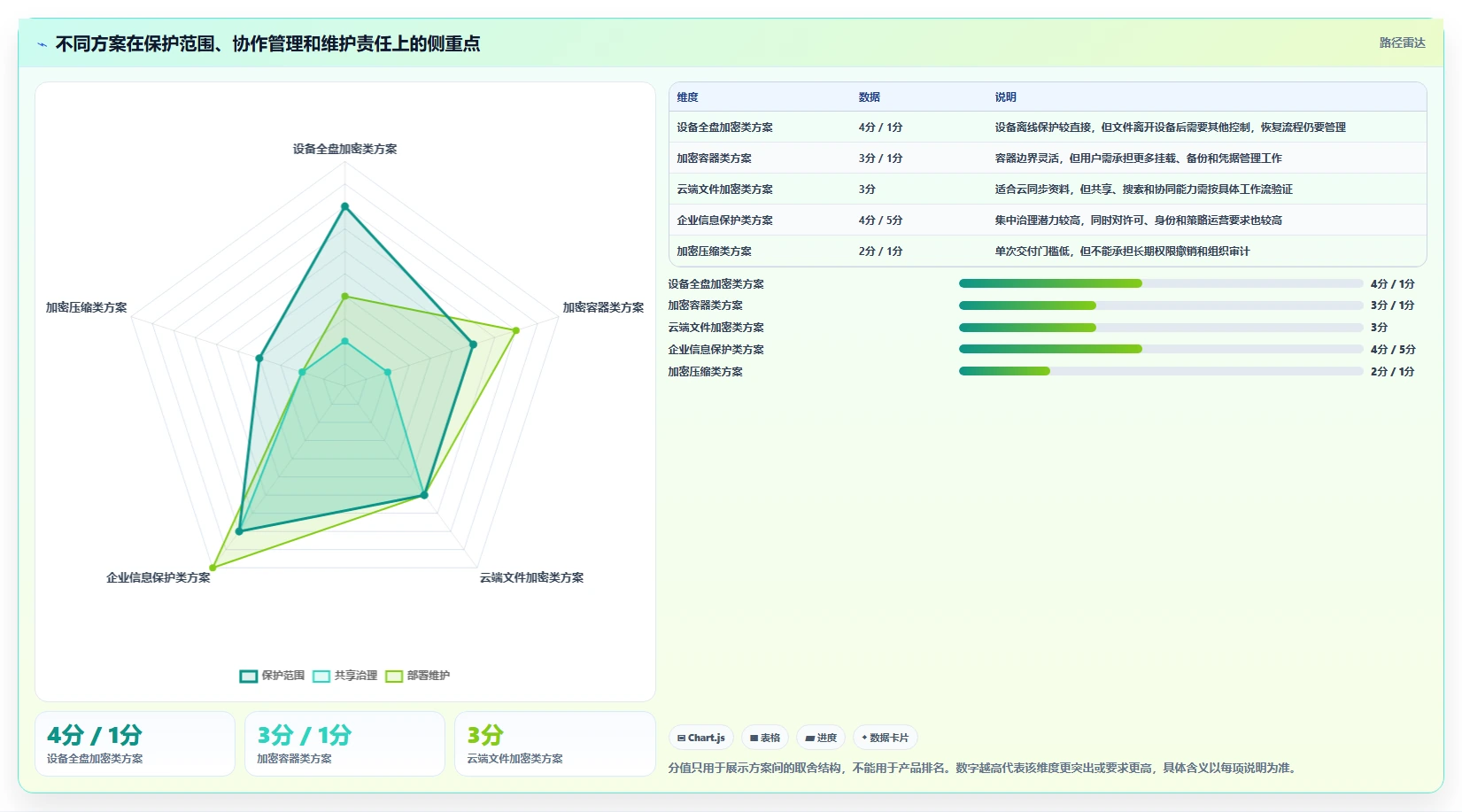Image resolution: width=1462 pixels, height=812 pixels.
Task: Click the 企业信息保护类方案 progress bar
Action: [x=1161, y=349]
